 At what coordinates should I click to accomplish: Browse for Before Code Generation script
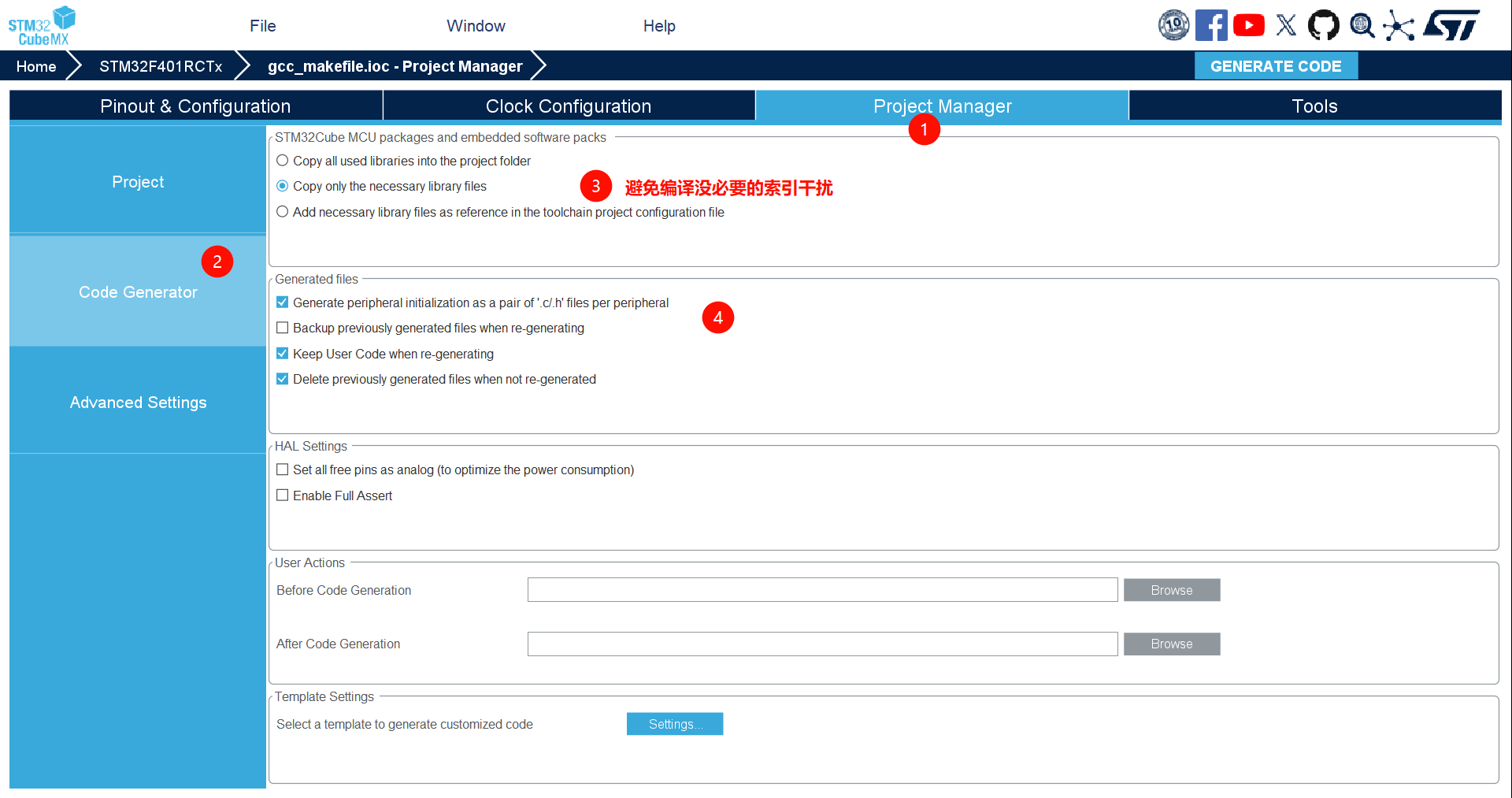pyautogui.click(x=1172, y=590)
